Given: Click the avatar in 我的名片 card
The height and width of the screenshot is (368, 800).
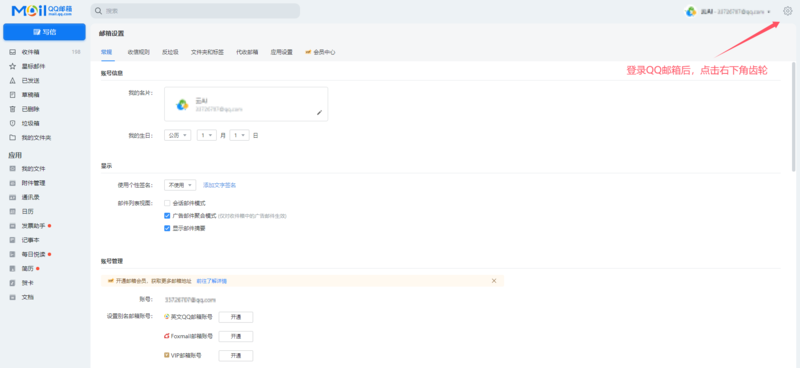Looking at the screenshot, I should click(182, 104).
